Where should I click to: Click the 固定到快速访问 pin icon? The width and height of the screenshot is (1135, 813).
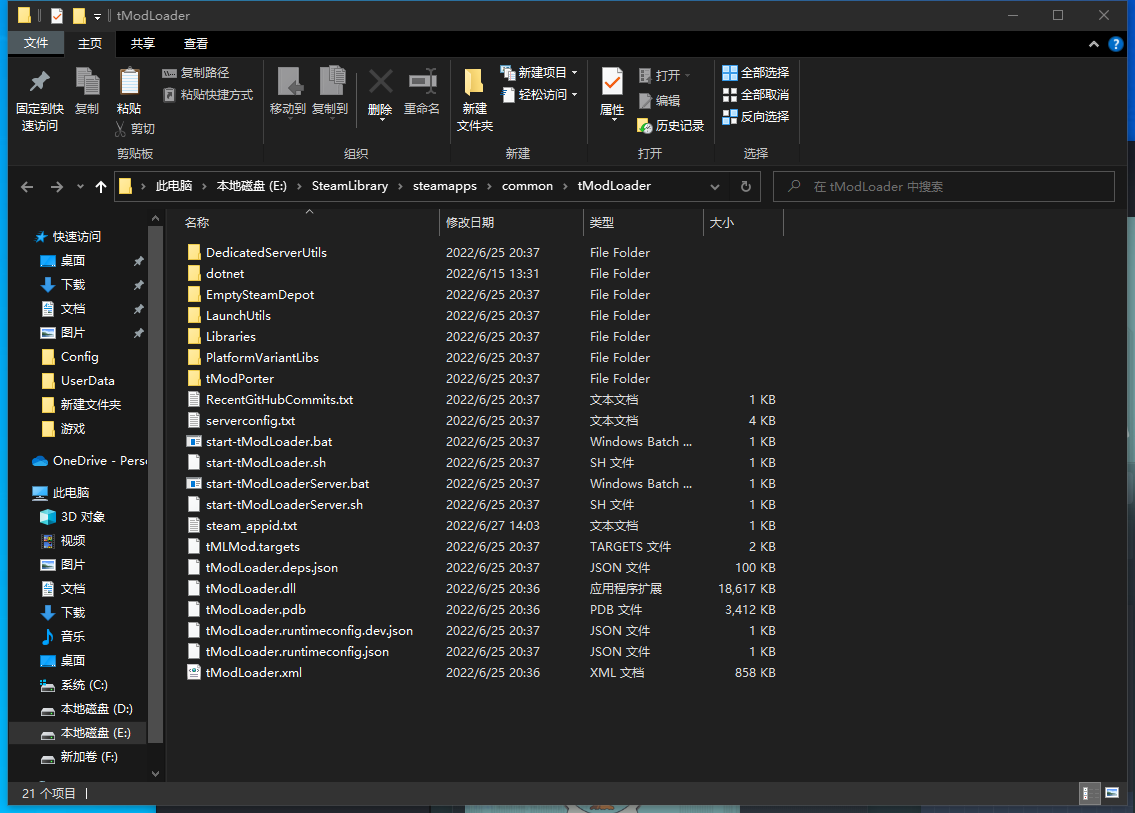(x=39, y=82)
